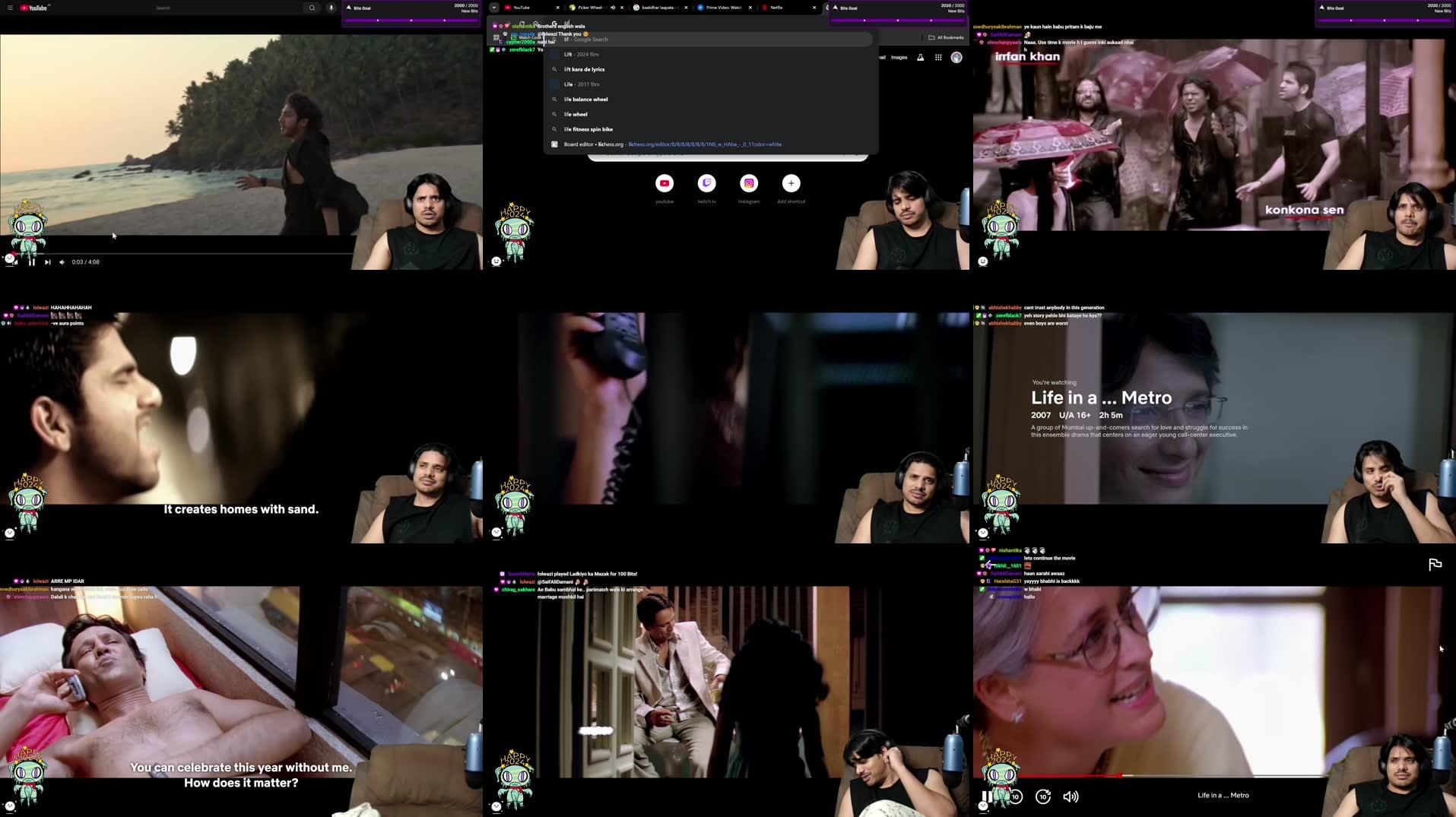Select the 'Lift - 2024 film' suggestion
The image size is (1456, 817).
pos(711,55)
